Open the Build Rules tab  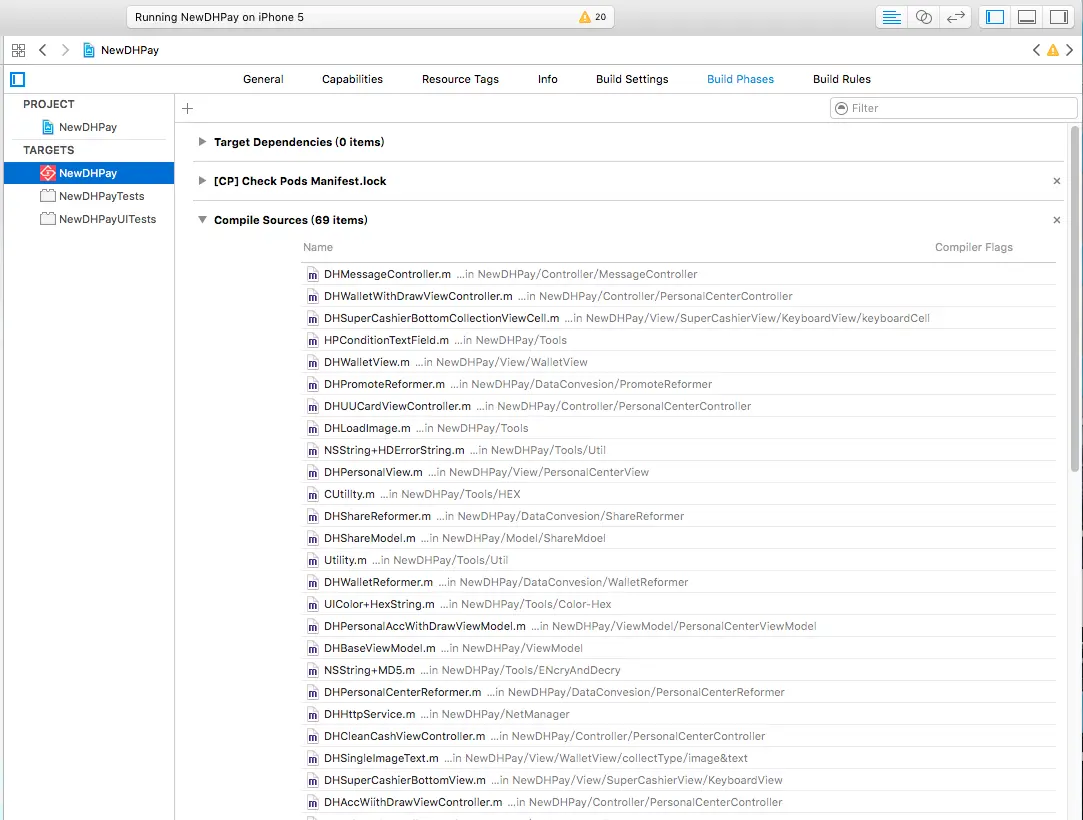[x=842, y=79]
